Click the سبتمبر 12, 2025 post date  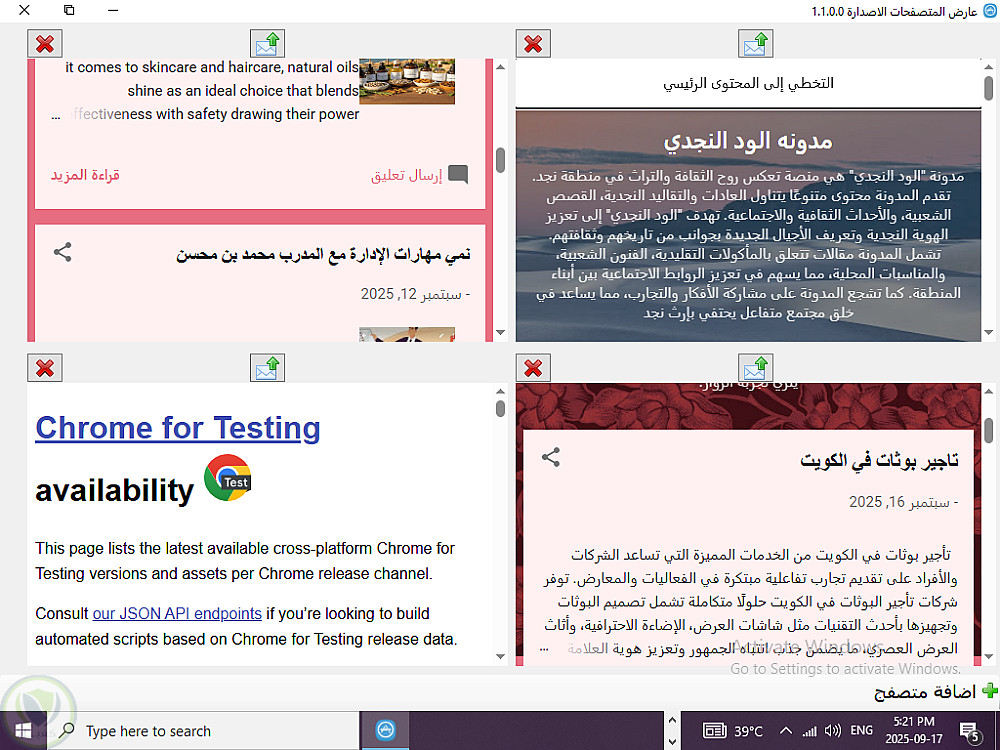tap(415, 294)
